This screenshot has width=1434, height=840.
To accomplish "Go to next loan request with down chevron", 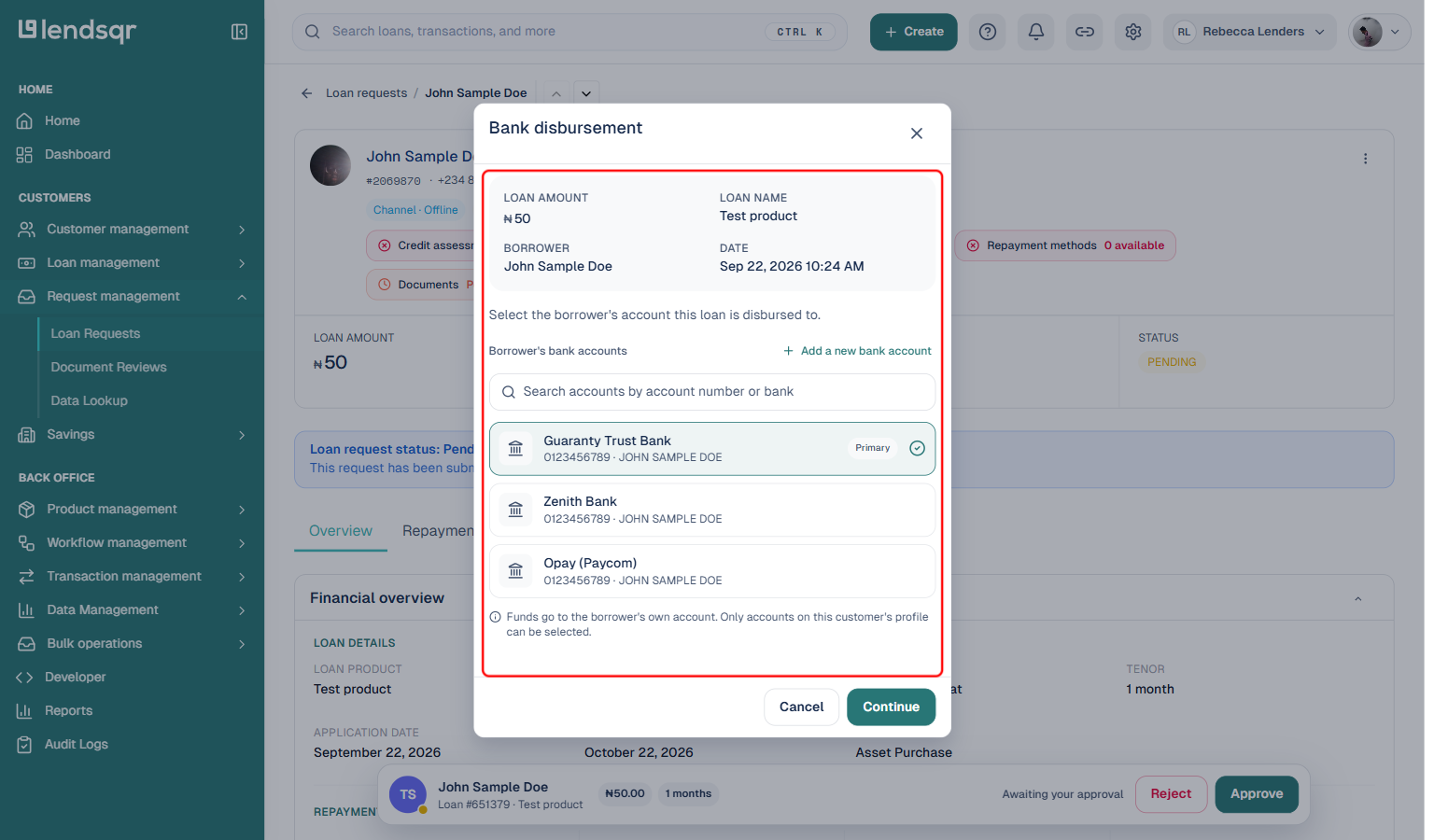I will tap(586, 93).
